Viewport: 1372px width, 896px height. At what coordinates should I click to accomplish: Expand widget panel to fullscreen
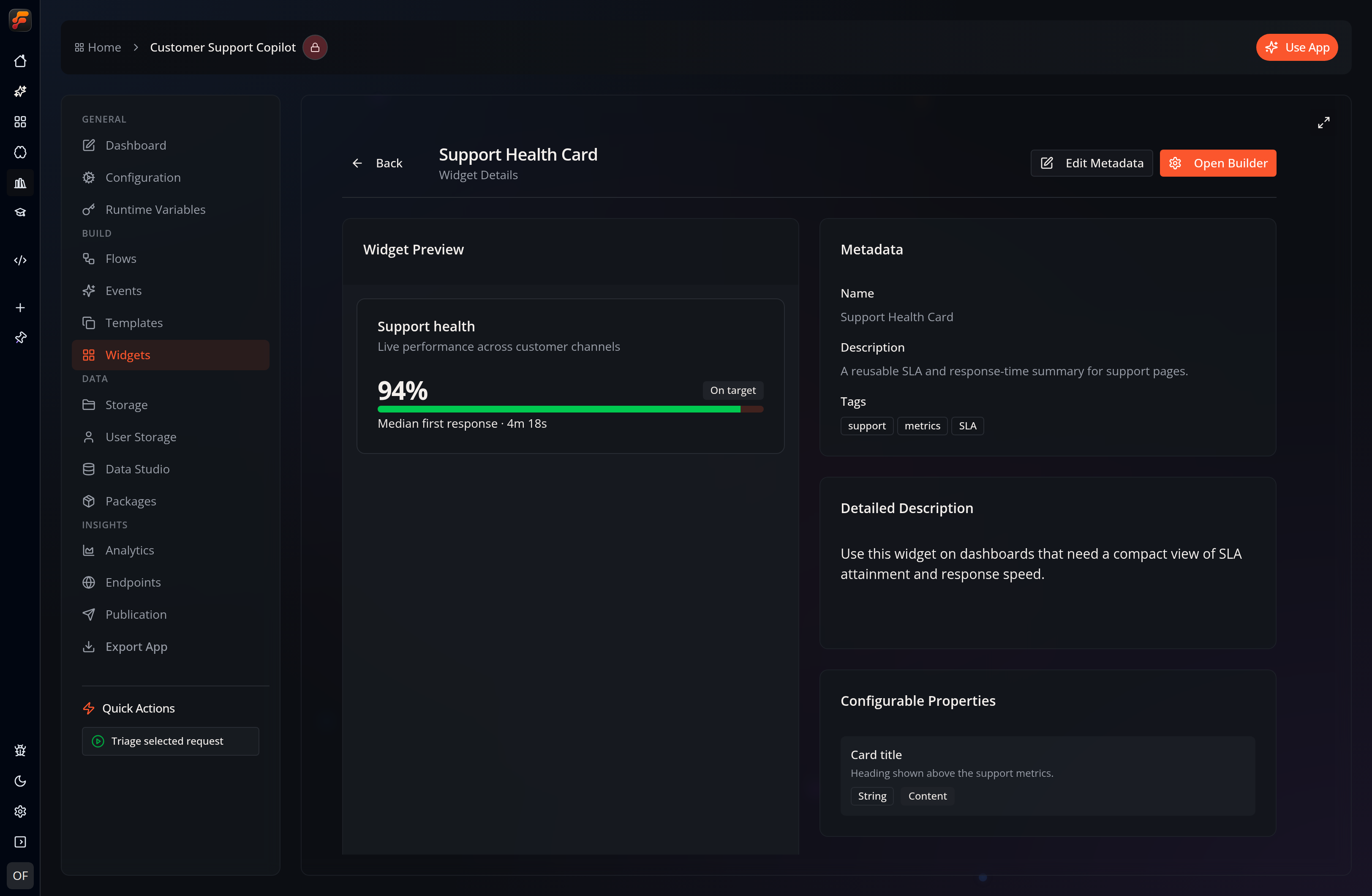[1323, 122]
